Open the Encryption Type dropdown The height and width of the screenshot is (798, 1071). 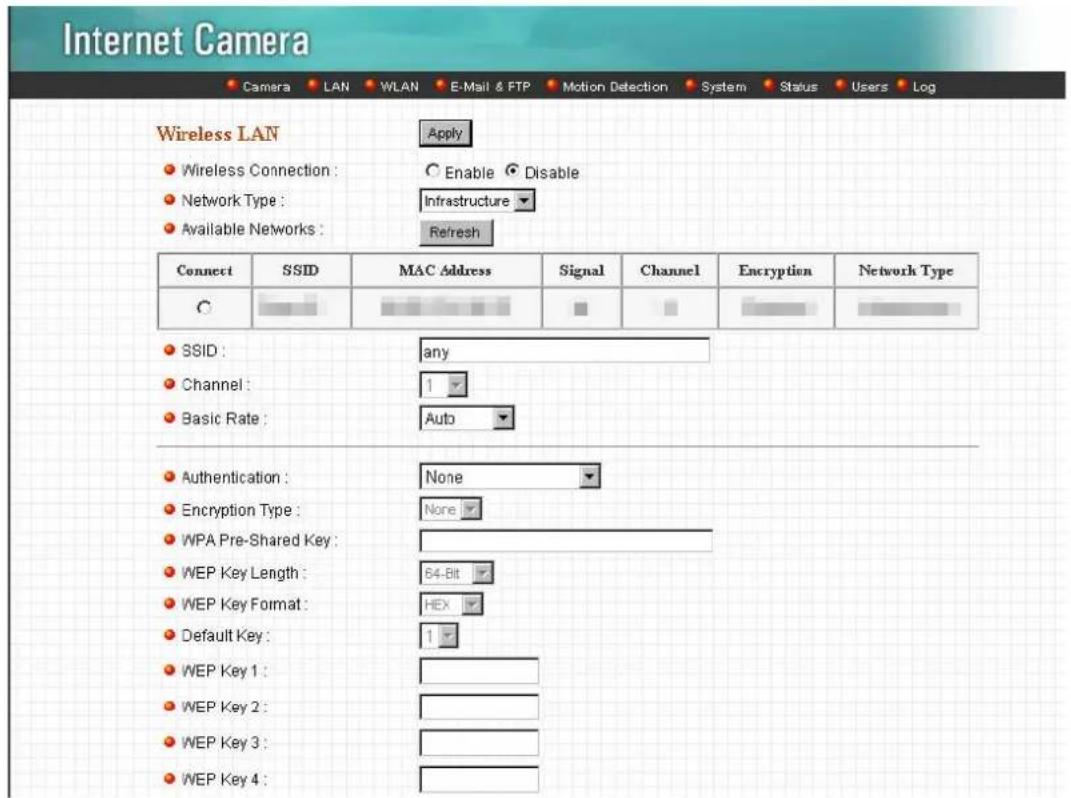450,509
